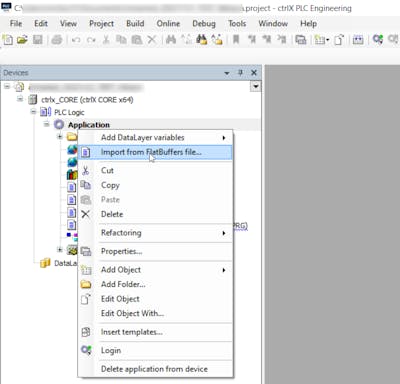This screenshot has width=400, height=384.
Task: Choose Edit Object in context menu
Action: click(155, 299)
